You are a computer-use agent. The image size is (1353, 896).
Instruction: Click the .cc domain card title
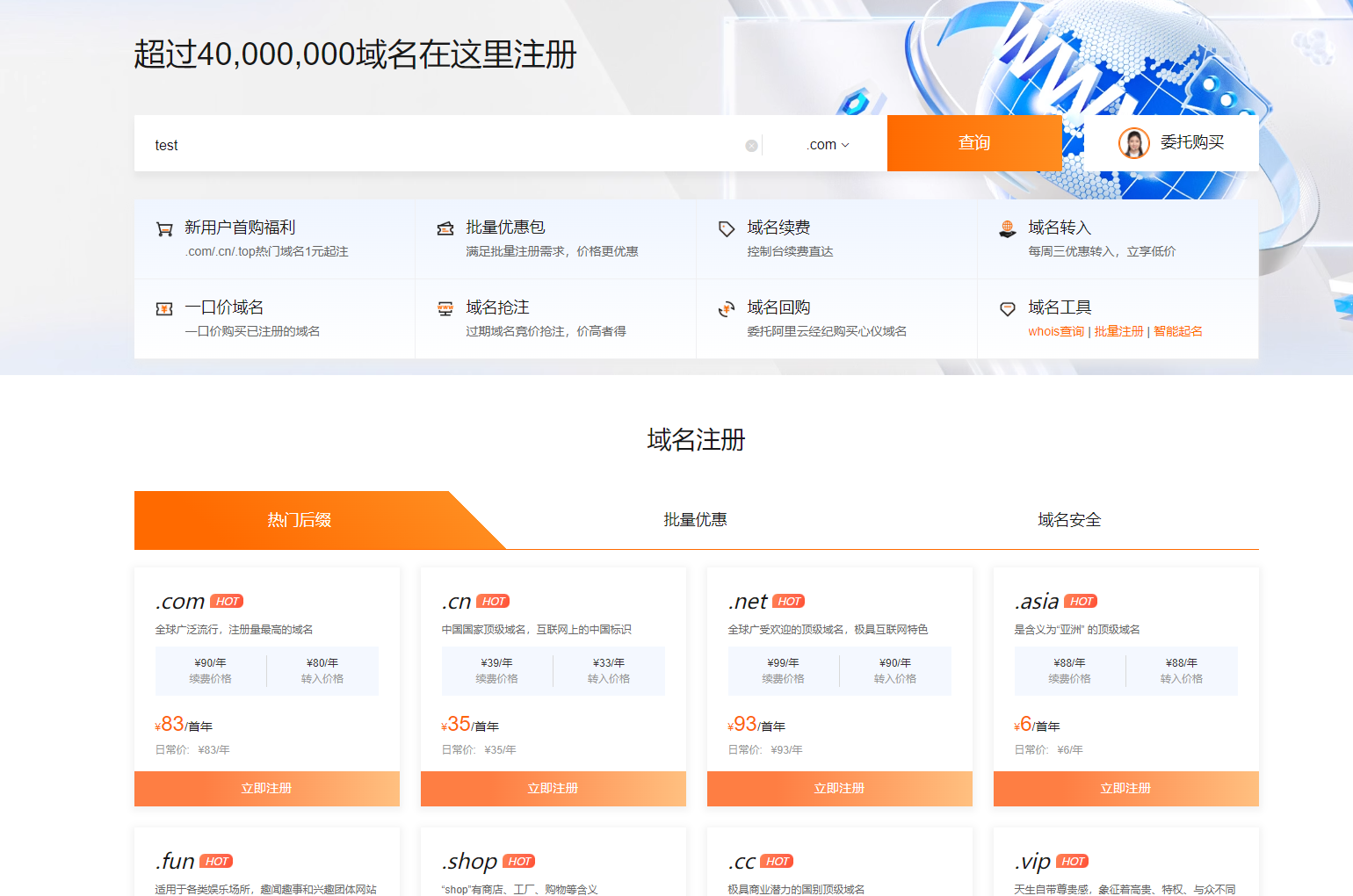(742, 862)
